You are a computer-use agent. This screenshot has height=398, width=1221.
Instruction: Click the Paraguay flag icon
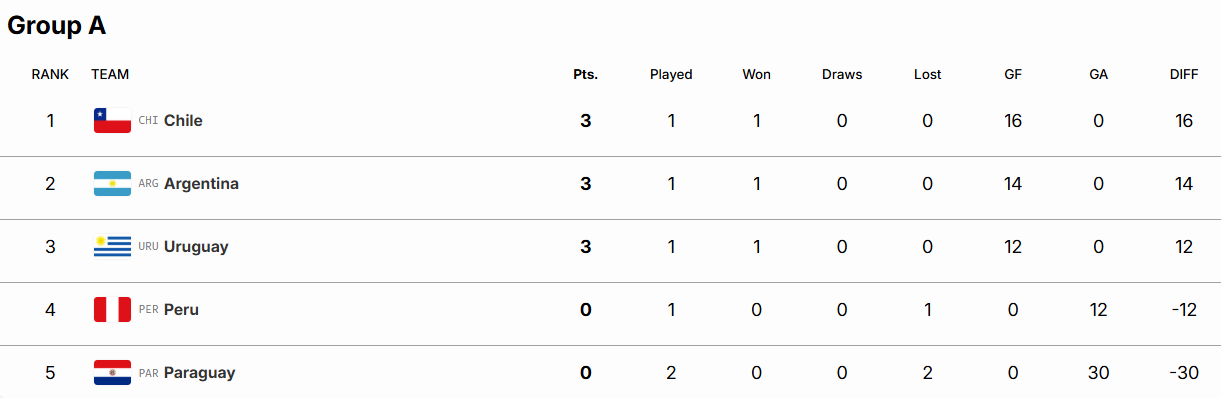pyautogui.click(x=112, y=373)
